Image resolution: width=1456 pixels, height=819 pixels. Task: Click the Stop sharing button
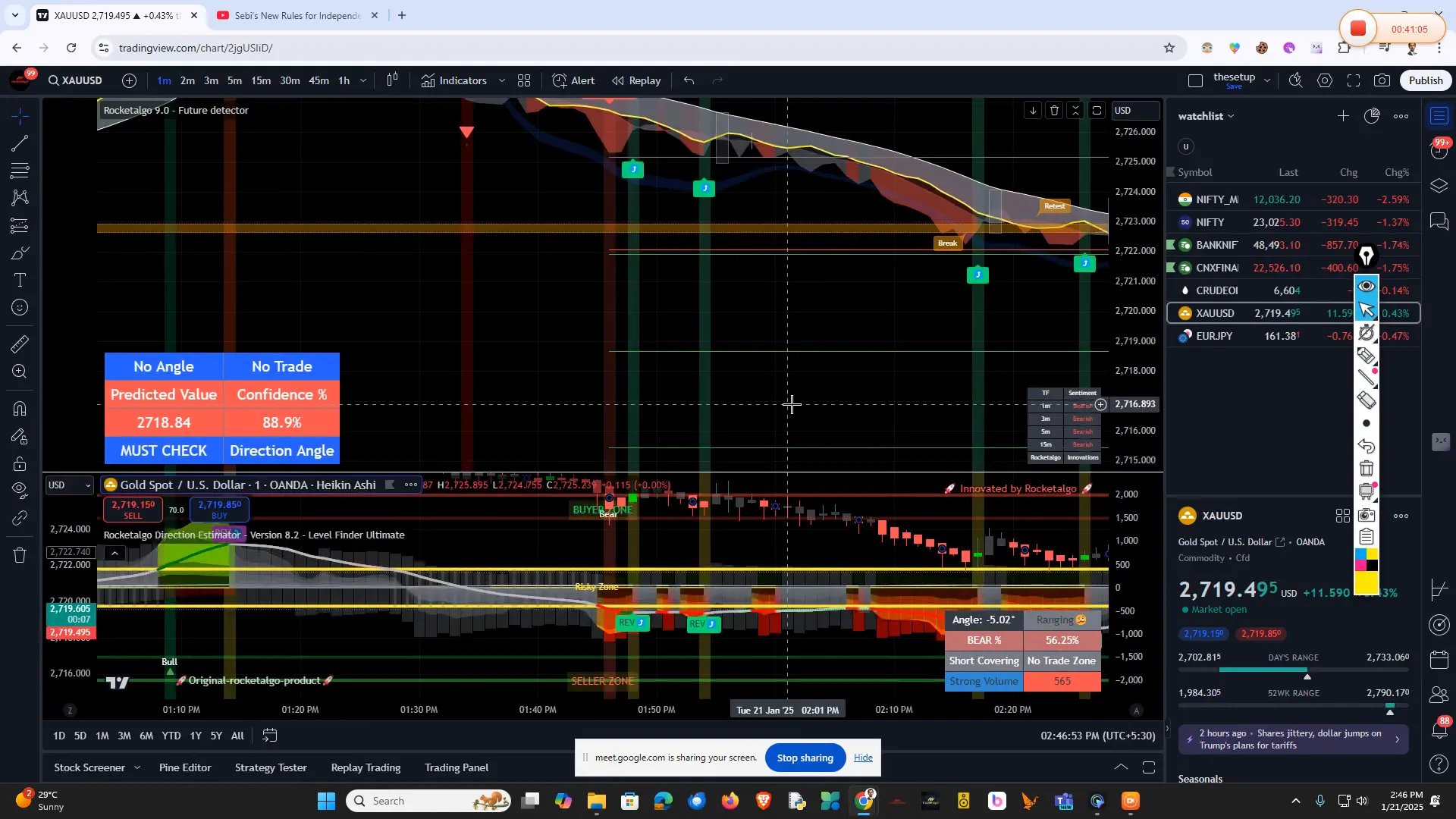click(805, 758)
